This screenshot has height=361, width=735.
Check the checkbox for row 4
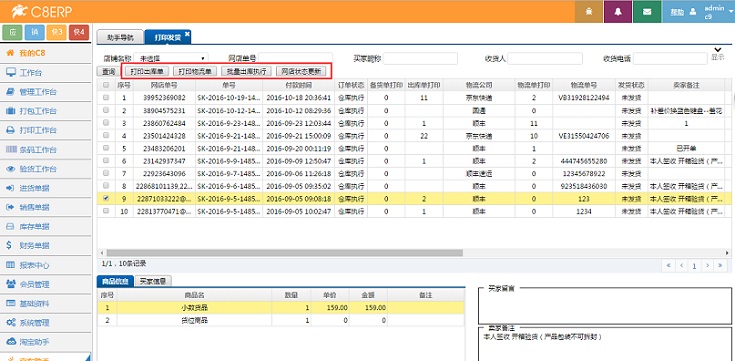tap(106, 135)
